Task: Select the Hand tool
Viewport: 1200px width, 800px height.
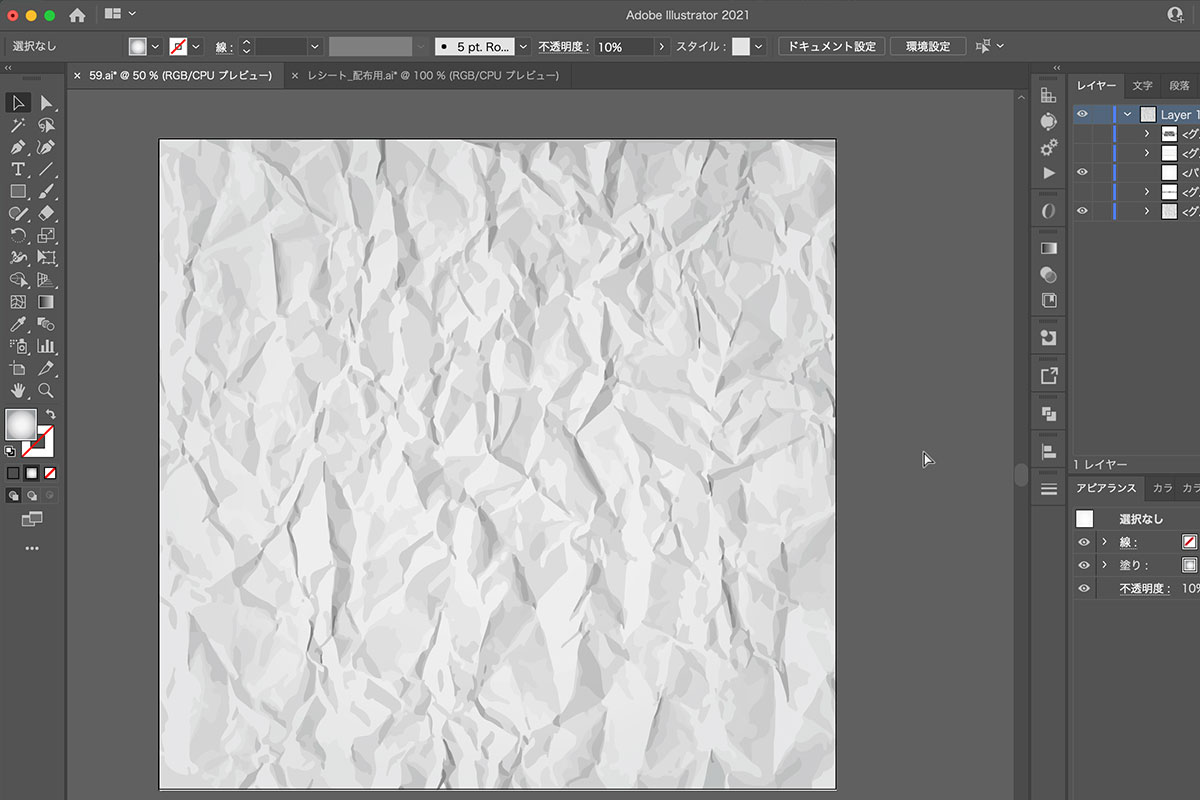Action: click(x=18, y=390)
